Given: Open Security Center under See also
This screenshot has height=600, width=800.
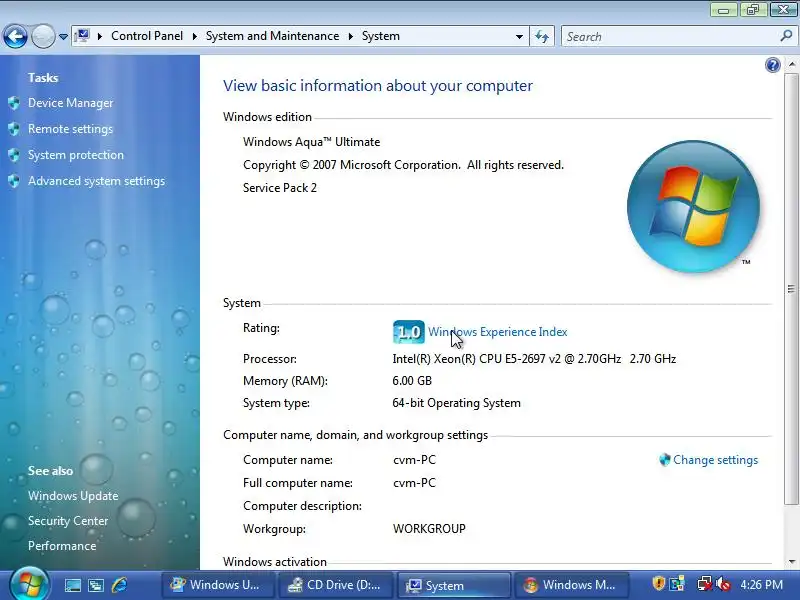Looking at the screenshot, I should (x=68, y=520).
